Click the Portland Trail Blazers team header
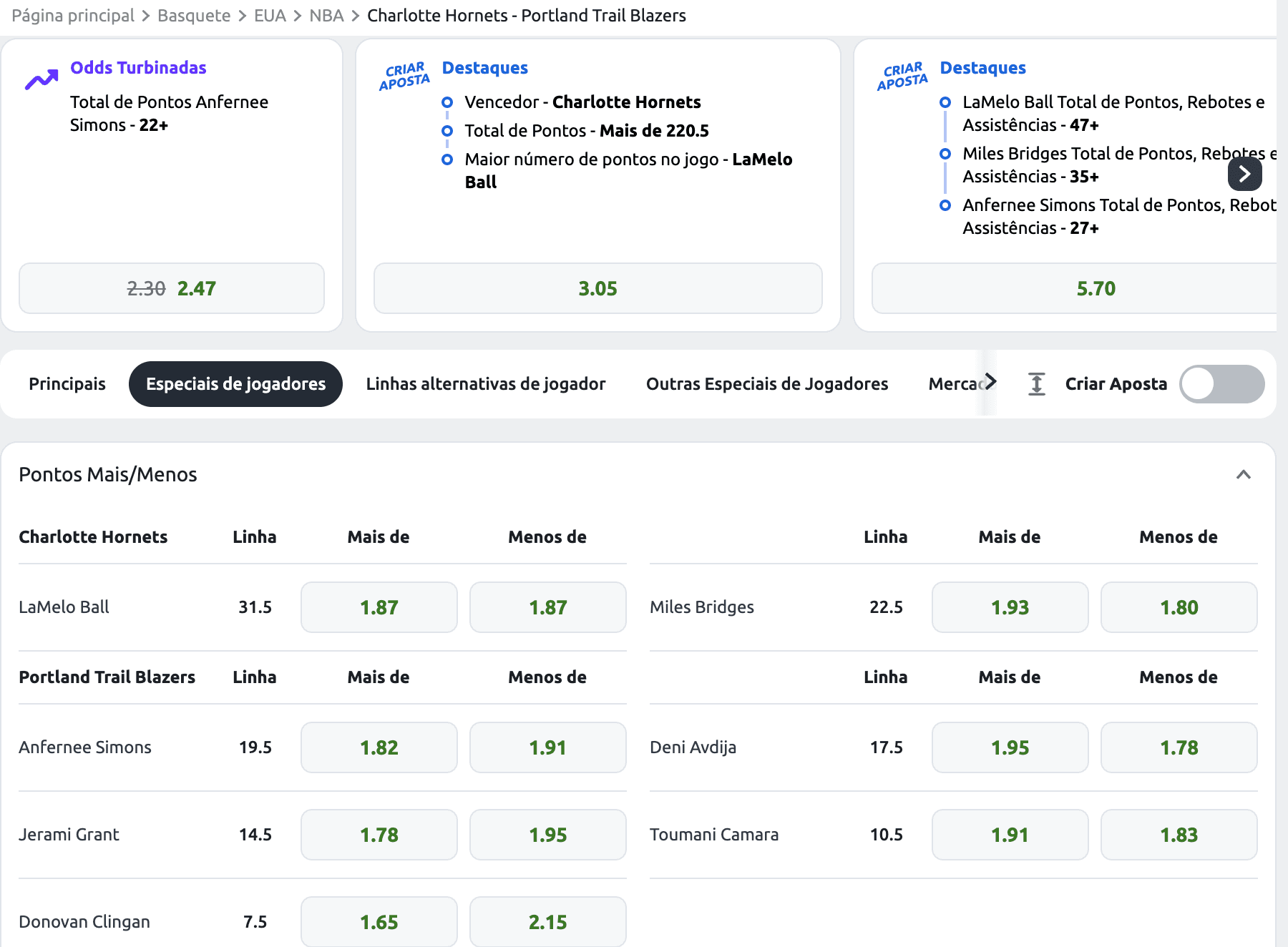This screenshot has height=947, width=1288. [107, 677]
